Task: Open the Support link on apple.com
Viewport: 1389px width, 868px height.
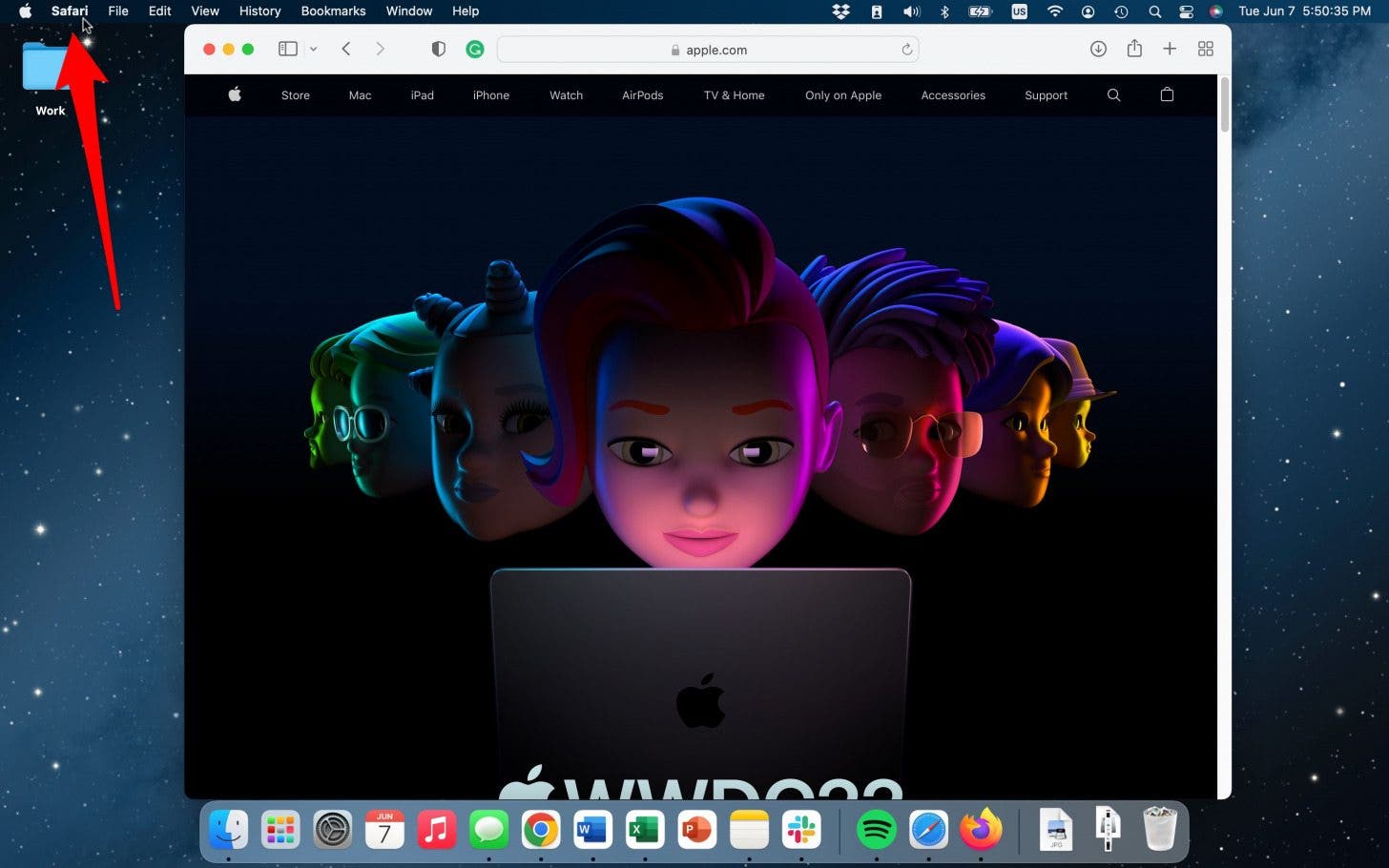Action: [x=1046, y=95]
